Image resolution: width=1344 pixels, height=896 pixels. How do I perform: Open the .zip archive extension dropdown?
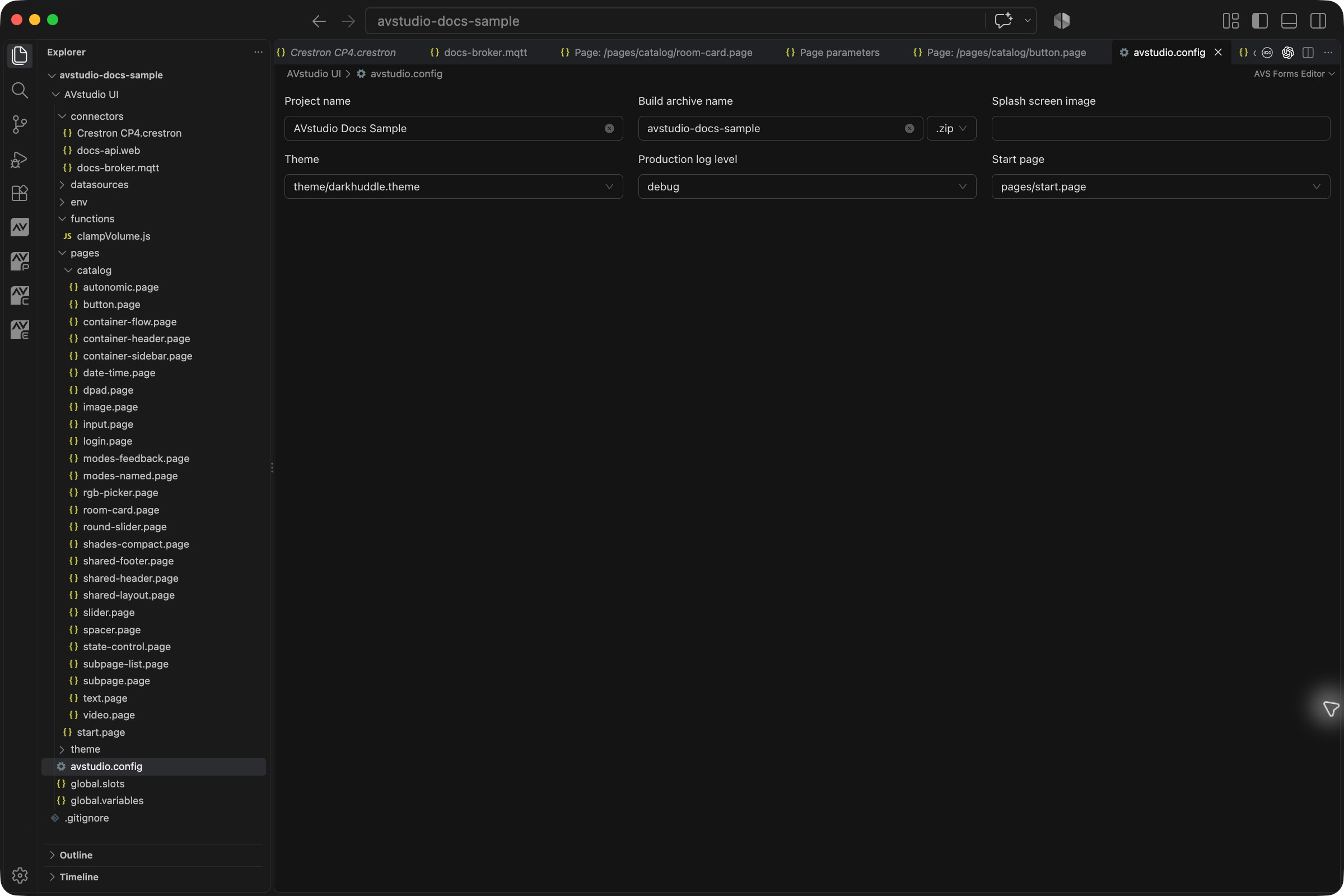(951, 129)
